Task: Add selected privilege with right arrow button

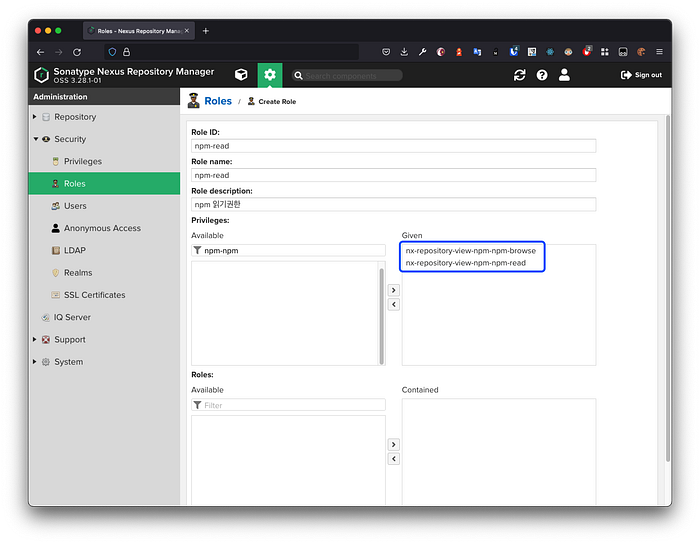Action: point(393,290)
